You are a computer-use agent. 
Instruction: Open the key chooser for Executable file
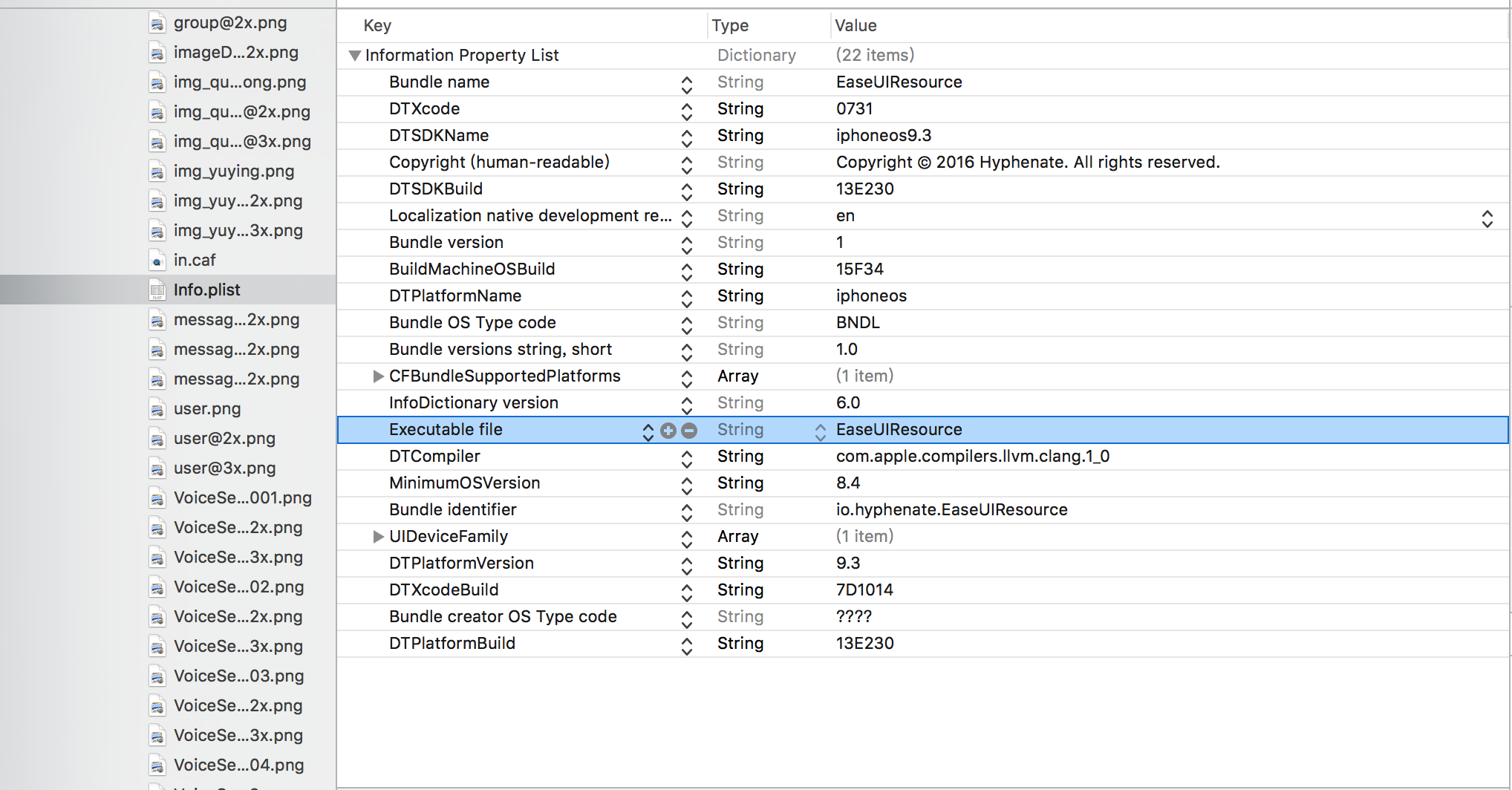[x=648, y=431]
